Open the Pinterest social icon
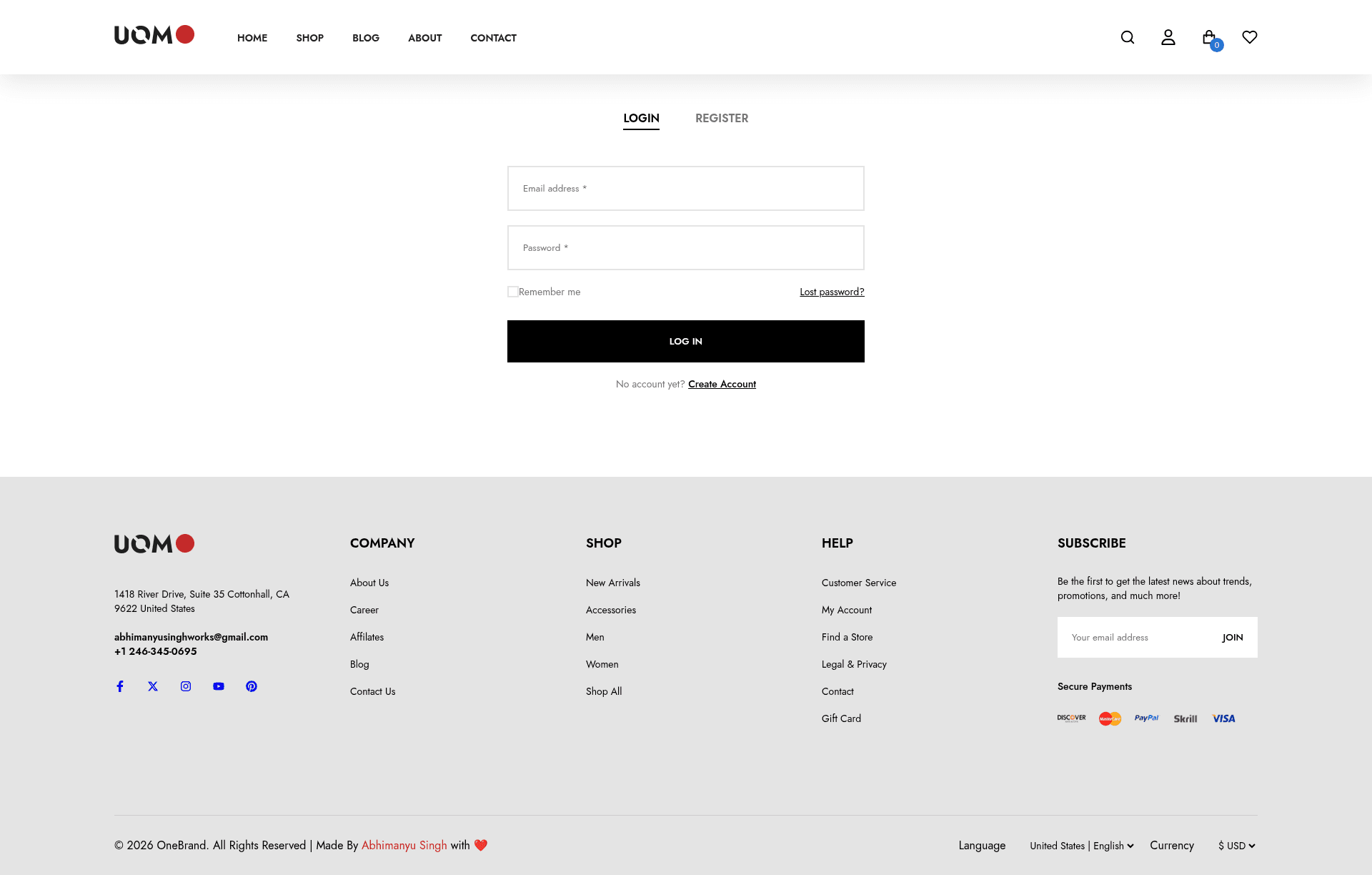Screen dimensions: 1372x875 point(252,686)
